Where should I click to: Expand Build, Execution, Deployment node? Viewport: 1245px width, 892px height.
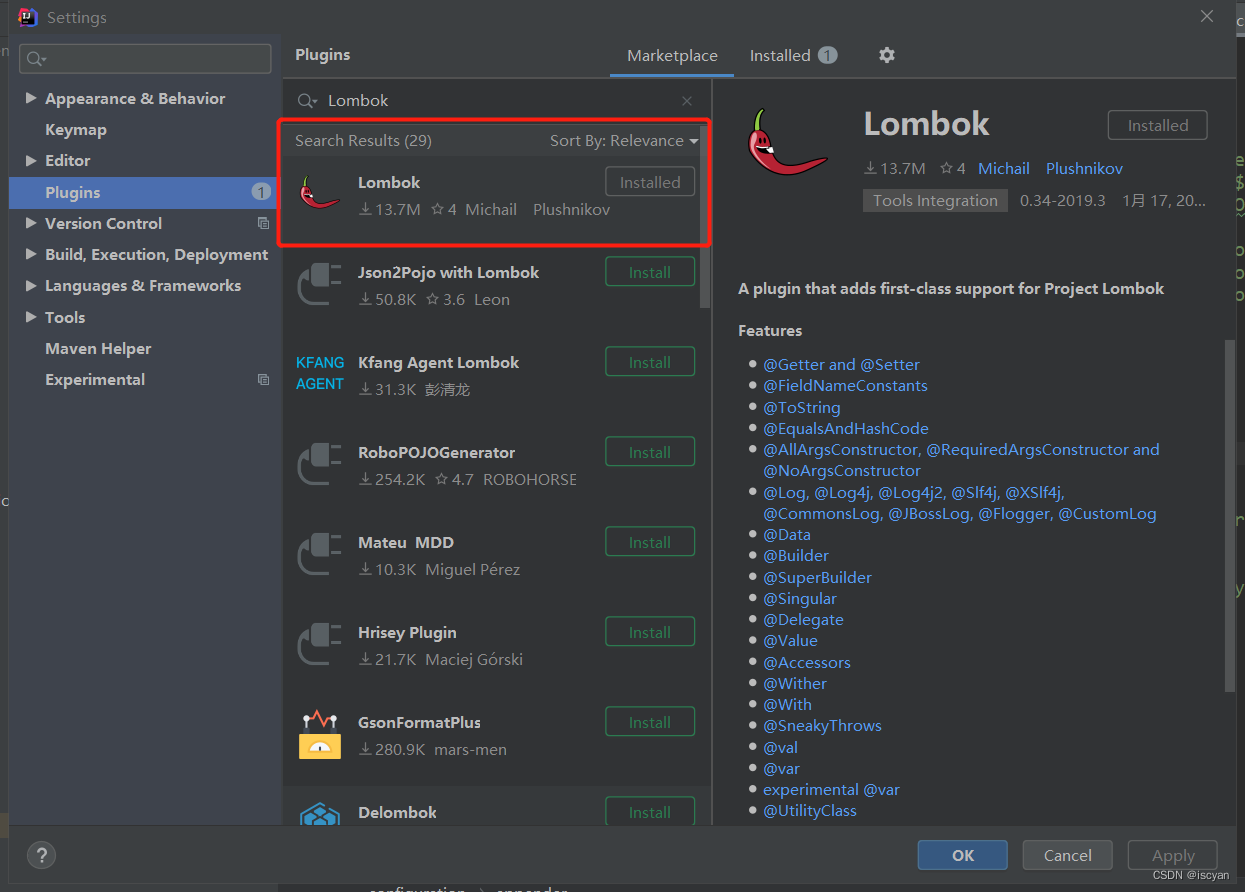point(31,254)
